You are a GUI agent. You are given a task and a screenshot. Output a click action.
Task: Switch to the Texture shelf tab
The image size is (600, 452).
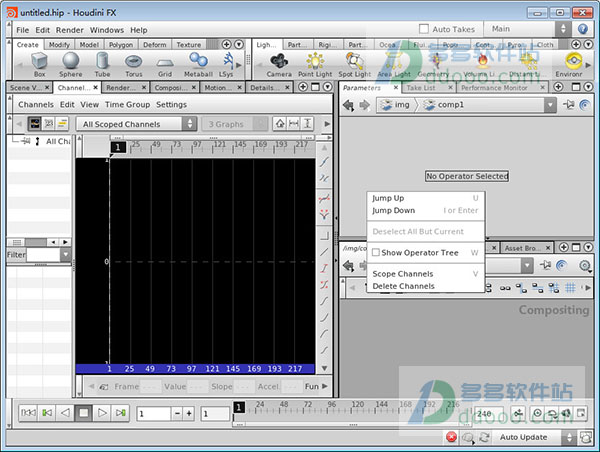pyautogui.click(x=189, y=45)
